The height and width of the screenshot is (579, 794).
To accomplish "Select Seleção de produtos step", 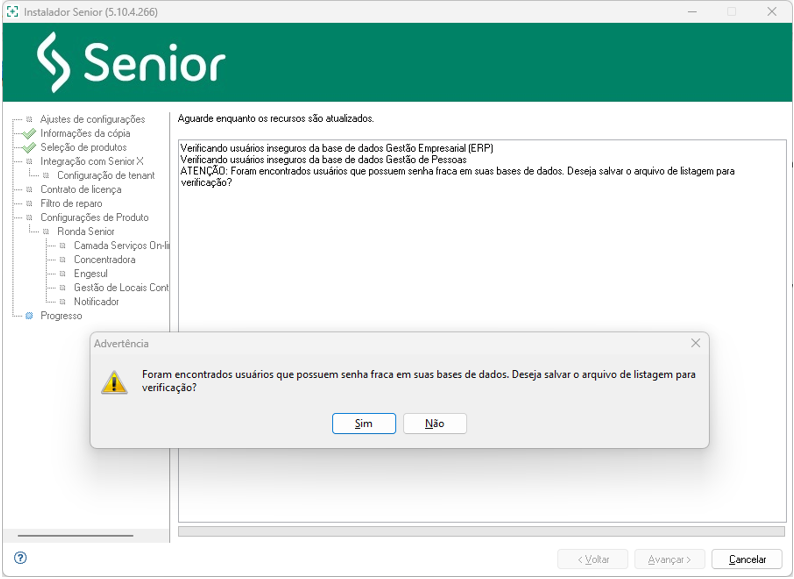I will click(84, 147).
